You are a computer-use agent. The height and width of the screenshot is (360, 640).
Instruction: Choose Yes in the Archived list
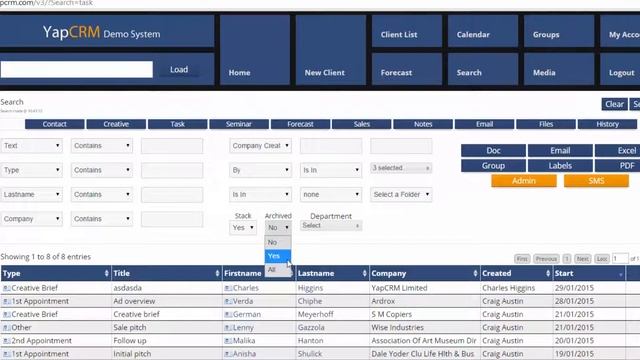click(x=278, y=256)
